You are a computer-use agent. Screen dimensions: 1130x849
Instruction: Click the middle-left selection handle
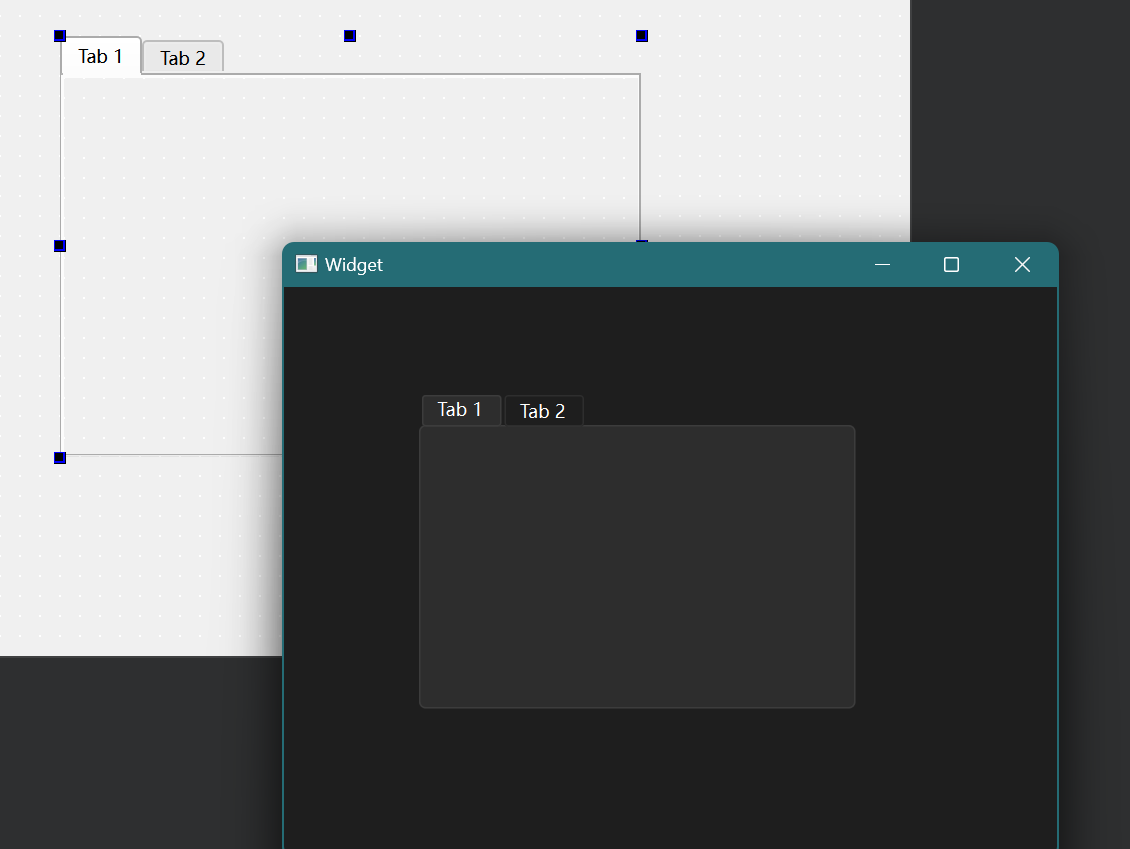(60, 246)
